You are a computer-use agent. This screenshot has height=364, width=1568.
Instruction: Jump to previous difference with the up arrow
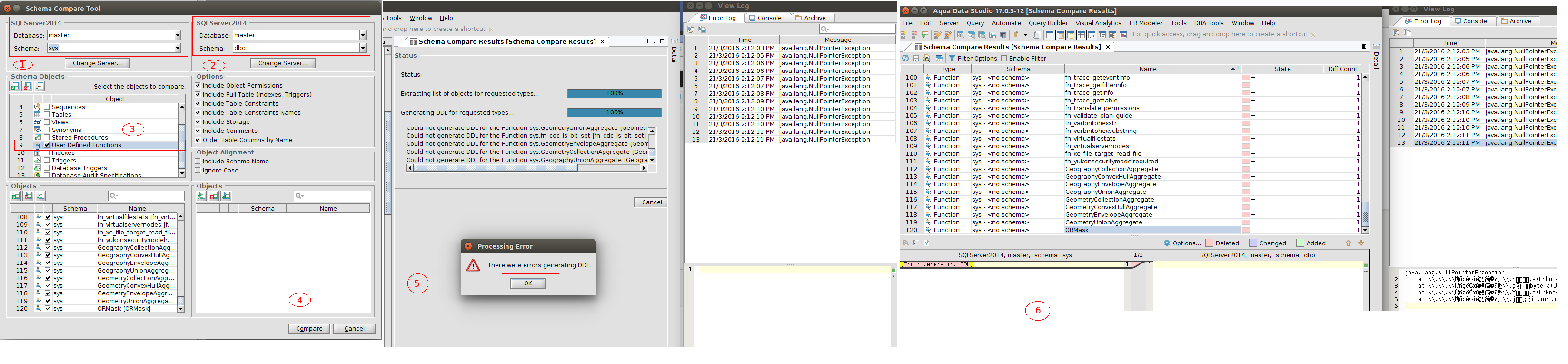point(1348,243)
